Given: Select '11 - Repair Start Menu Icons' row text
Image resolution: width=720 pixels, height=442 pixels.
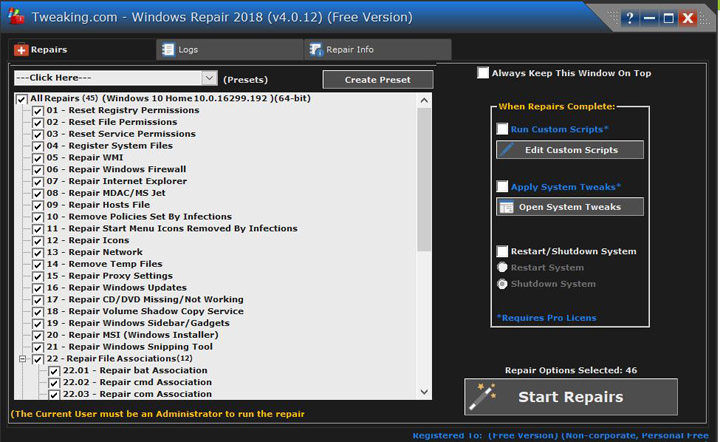Looking at the screenshot, I should (x=172, y=229).
